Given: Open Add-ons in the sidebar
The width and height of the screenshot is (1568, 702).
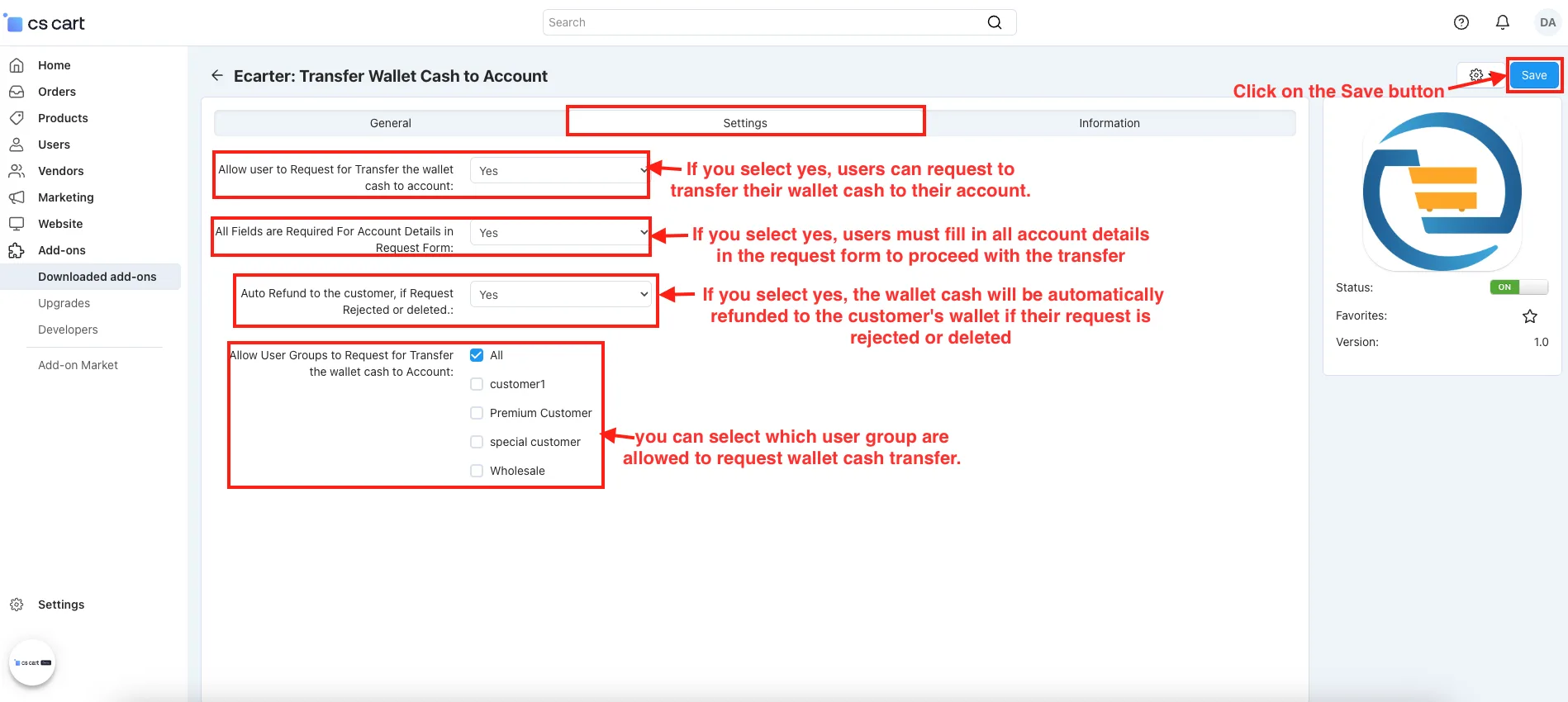Looking at the screenshot, I should tap(62, 250).
